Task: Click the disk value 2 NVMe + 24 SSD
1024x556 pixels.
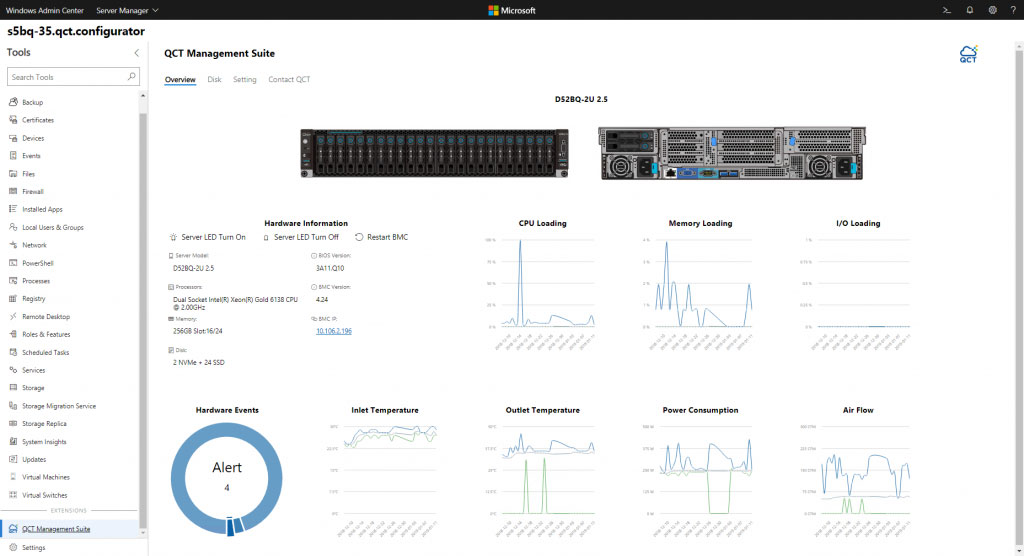Action: 199,363
